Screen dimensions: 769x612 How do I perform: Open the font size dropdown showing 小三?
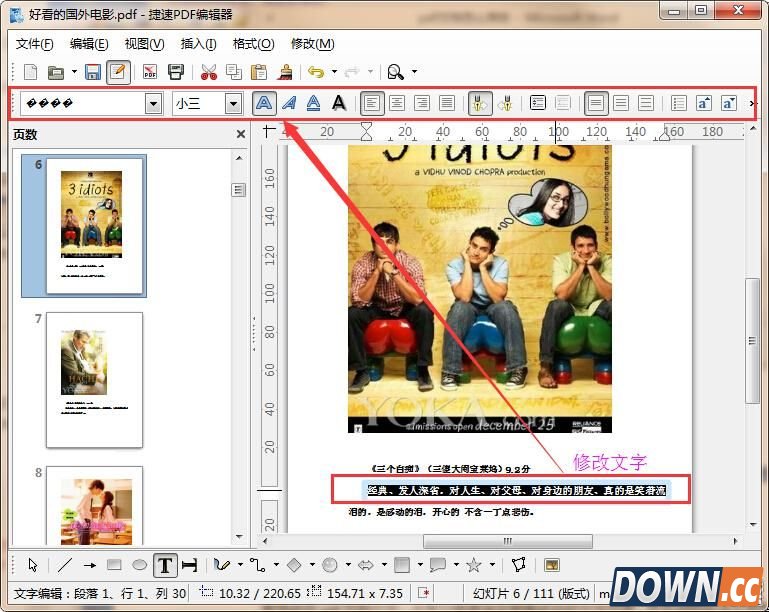click(233, 103)
